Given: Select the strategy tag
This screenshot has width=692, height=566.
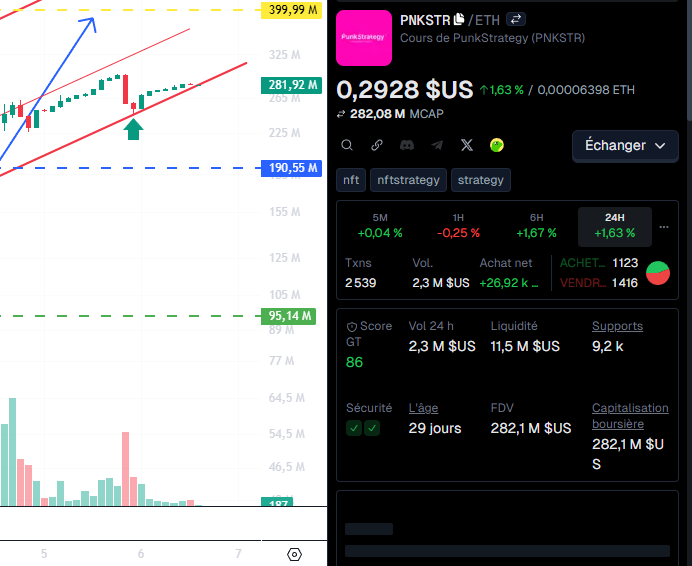Looking at the screenshot, I should tap(481, 180).
